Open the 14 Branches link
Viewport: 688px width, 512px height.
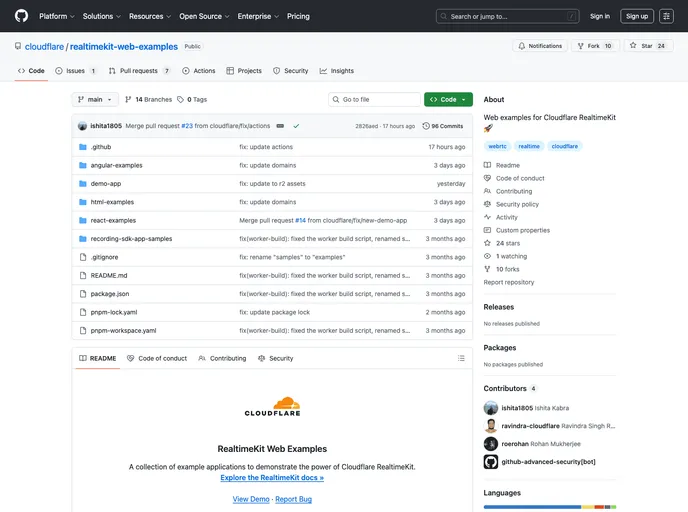[x=148, y=100]
